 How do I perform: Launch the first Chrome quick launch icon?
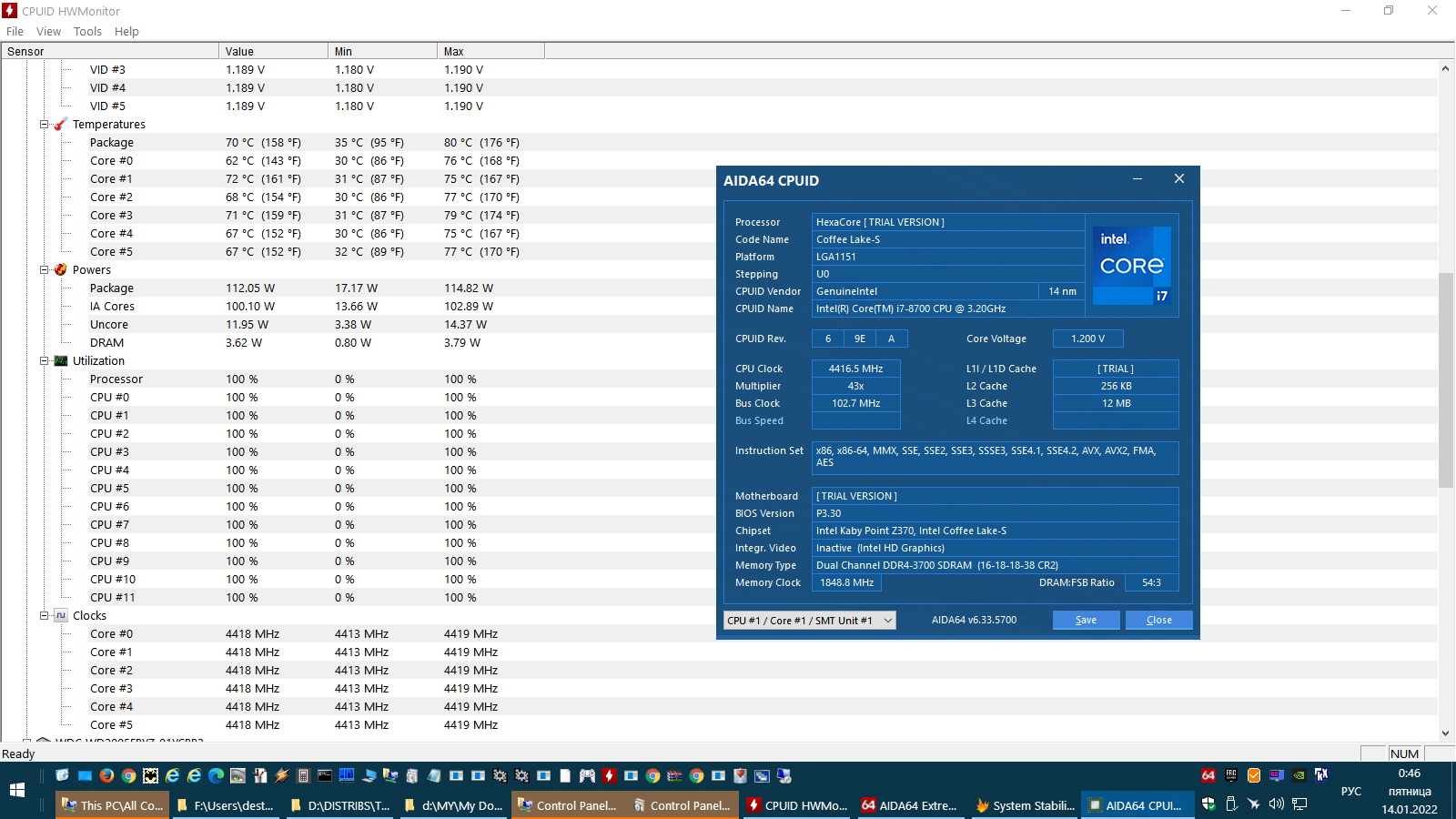click(128, 776)
